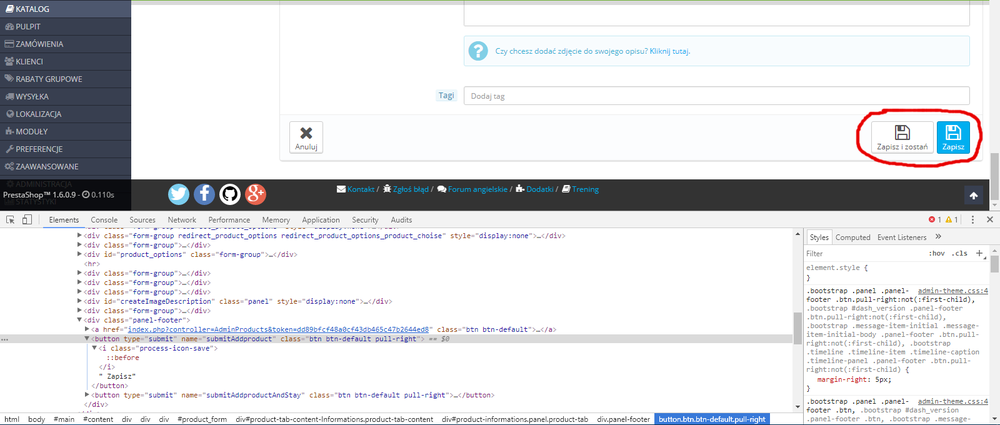Image resolution: width=1000 pixels, height=425 pixels.
Task: Expand the createImageDescription div node
Action: click(80, 300)
